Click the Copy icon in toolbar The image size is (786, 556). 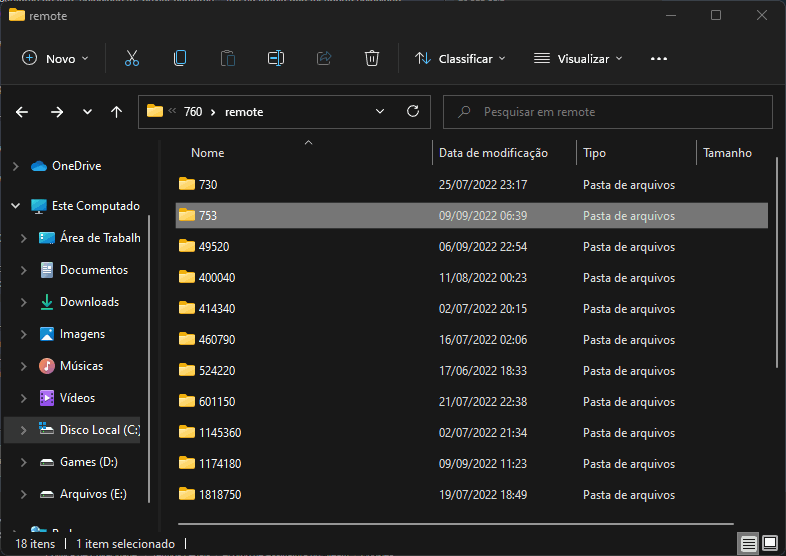click(x=180, y=59)
